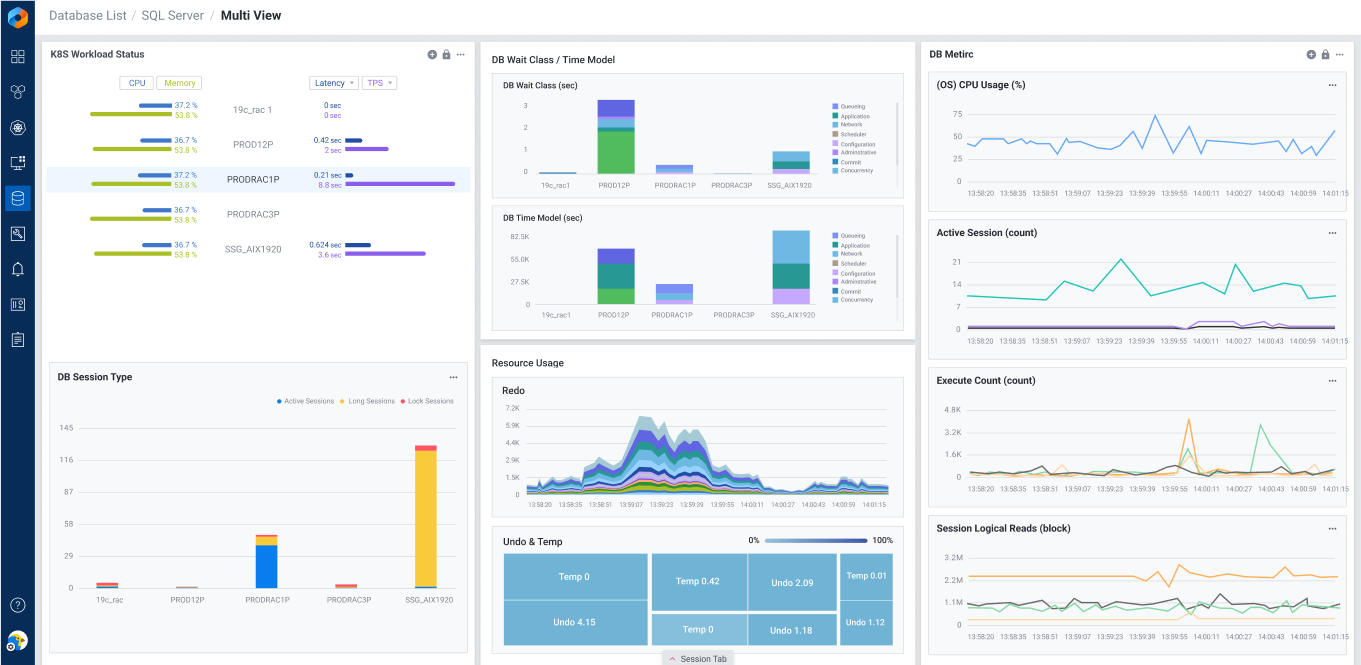Screen dimensions: 1361x665
Task: Toggle Lock Sessions legend in DB Session Type
Action: (427, 401)
